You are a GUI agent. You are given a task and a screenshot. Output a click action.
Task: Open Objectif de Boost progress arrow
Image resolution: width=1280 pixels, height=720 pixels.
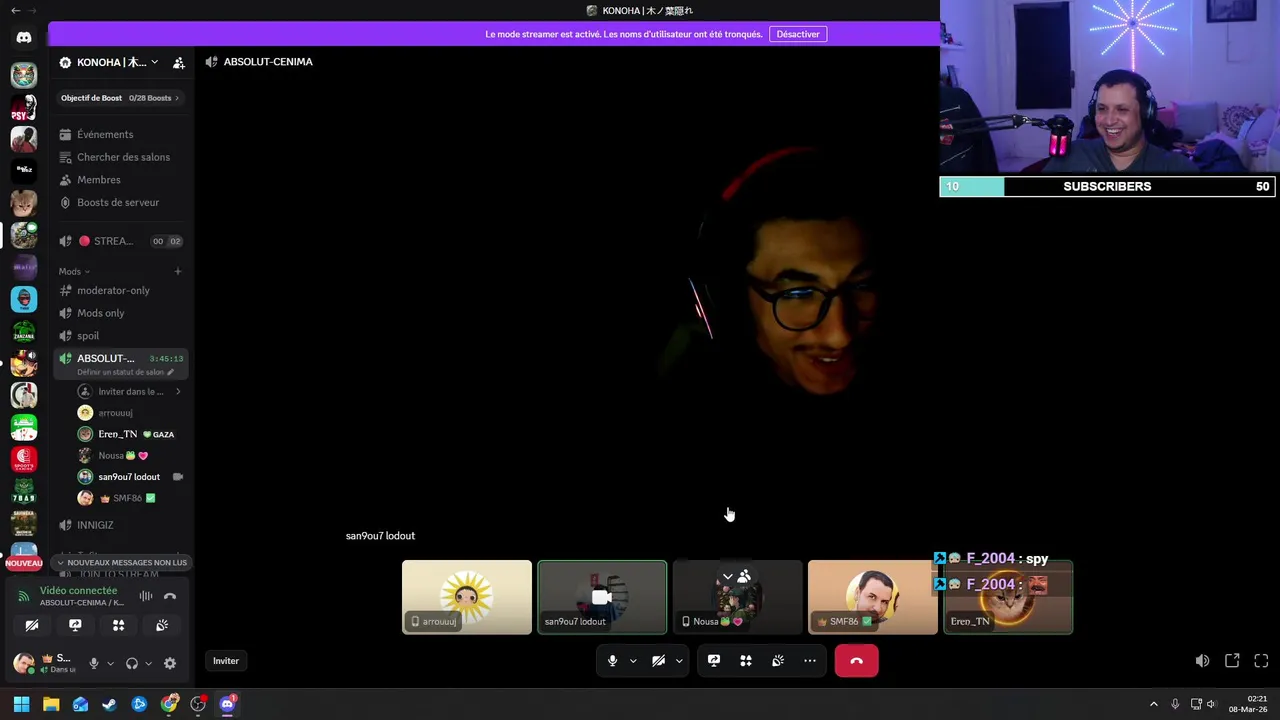178,98
